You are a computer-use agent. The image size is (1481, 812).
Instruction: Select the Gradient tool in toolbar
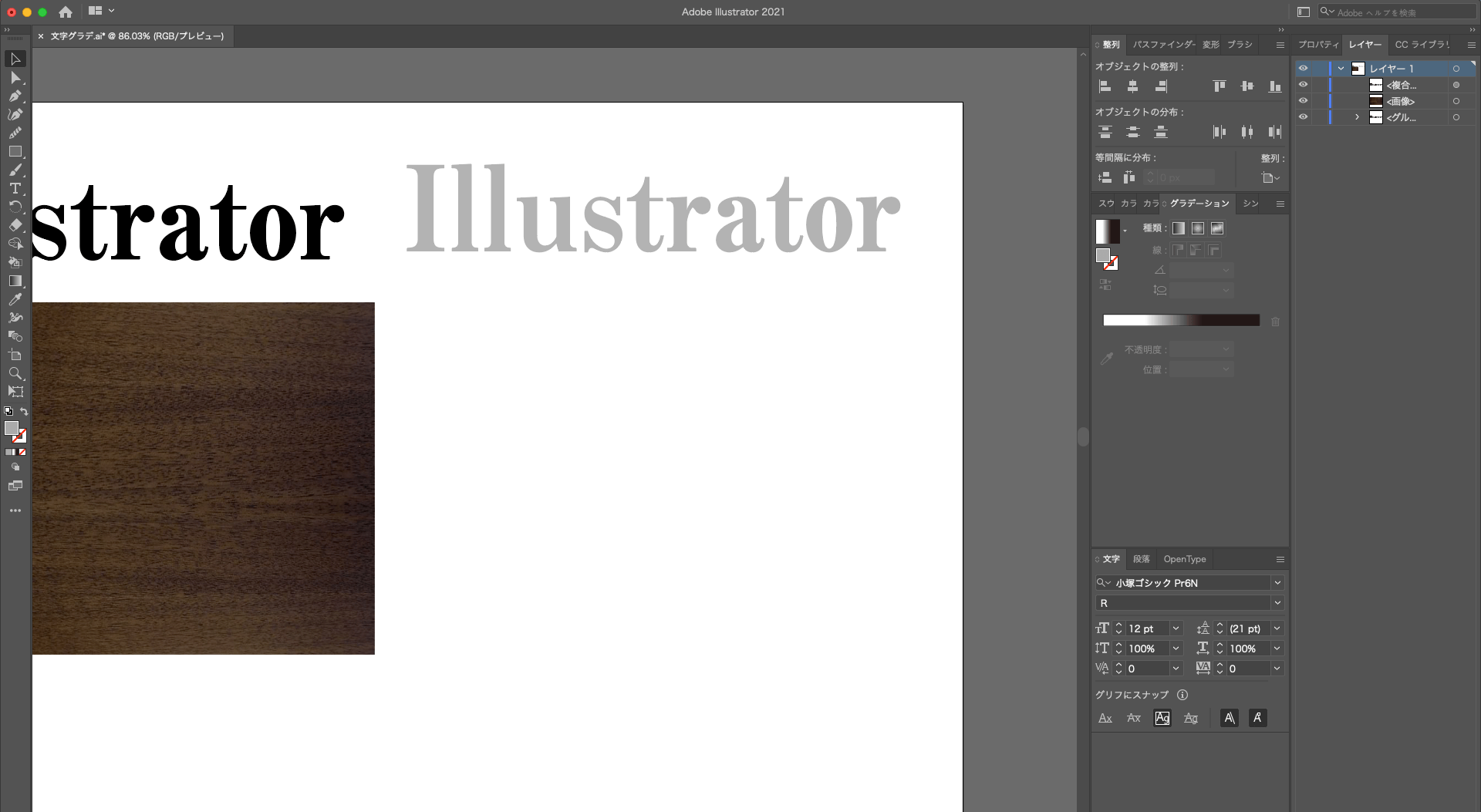15,281
